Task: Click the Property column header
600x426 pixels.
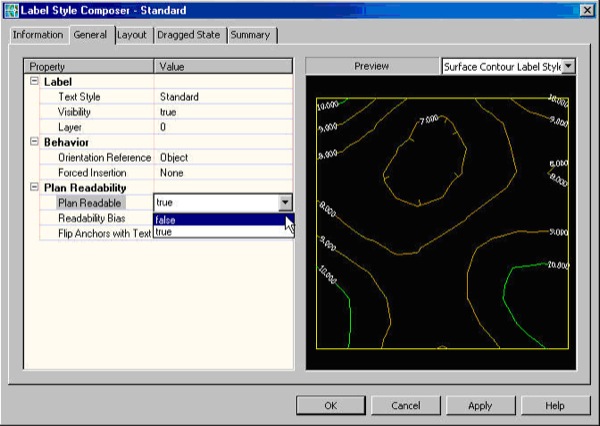Action: click(x=89, y=66)
